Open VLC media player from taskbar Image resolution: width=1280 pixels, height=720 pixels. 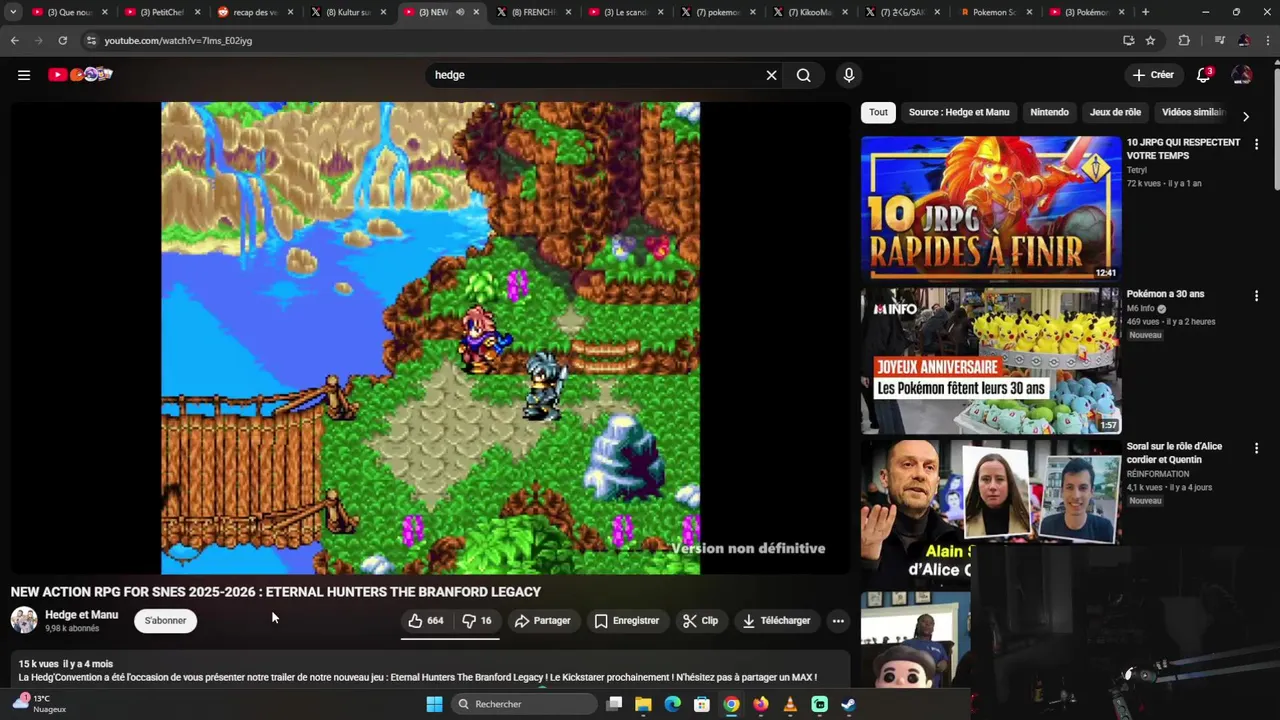[x=790, y=704]
